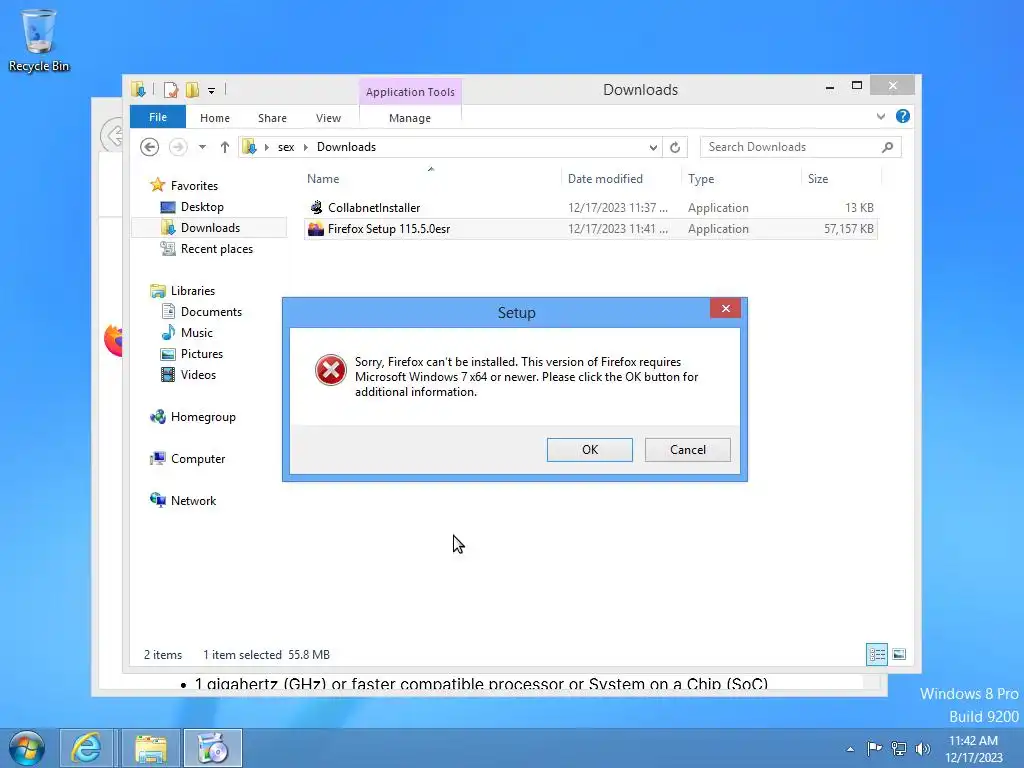Click the New folder quick access icon
Viewport: 1024px width, 768px height.
[x=192, y=90]
